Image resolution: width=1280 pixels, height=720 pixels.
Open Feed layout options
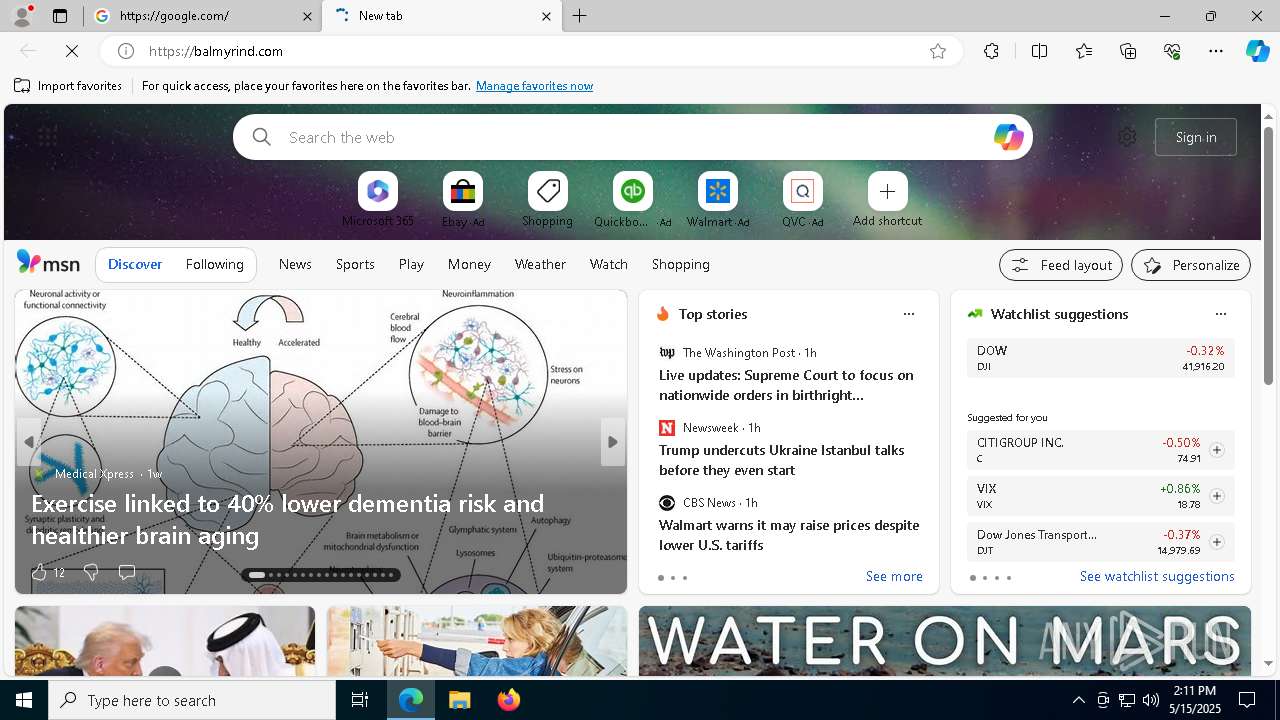coord(1061,265)
